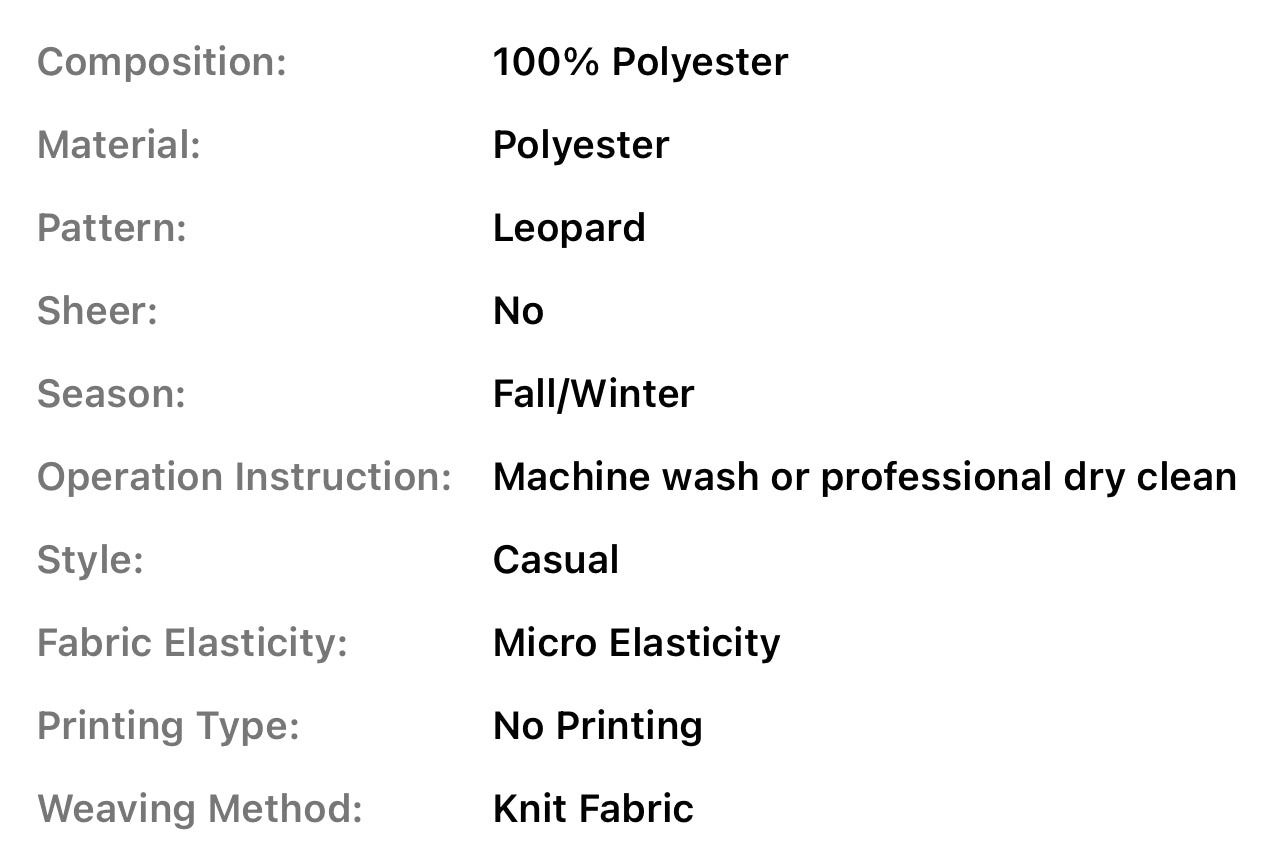Click the Operation Instruction label
This screenshot has width=1284, height=857.
pos(245,477)
